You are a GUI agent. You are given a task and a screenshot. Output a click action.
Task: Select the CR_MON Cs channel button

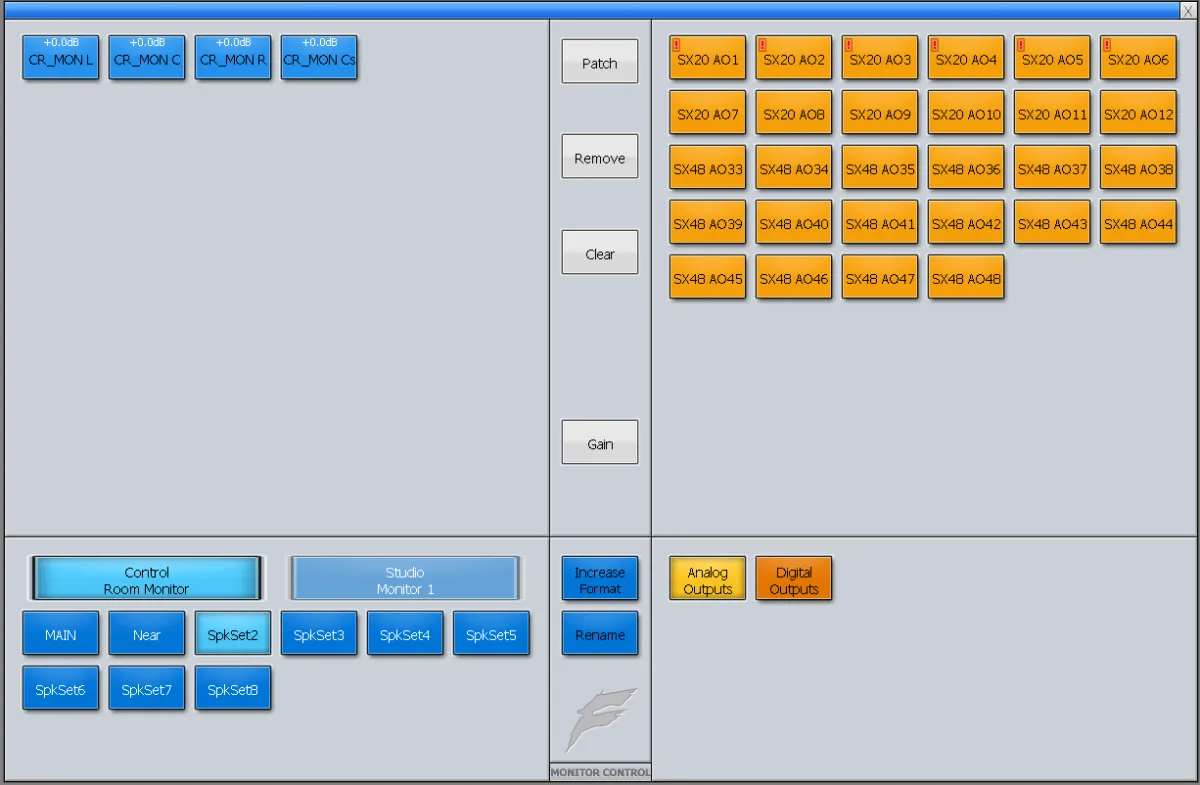(319, 58)
